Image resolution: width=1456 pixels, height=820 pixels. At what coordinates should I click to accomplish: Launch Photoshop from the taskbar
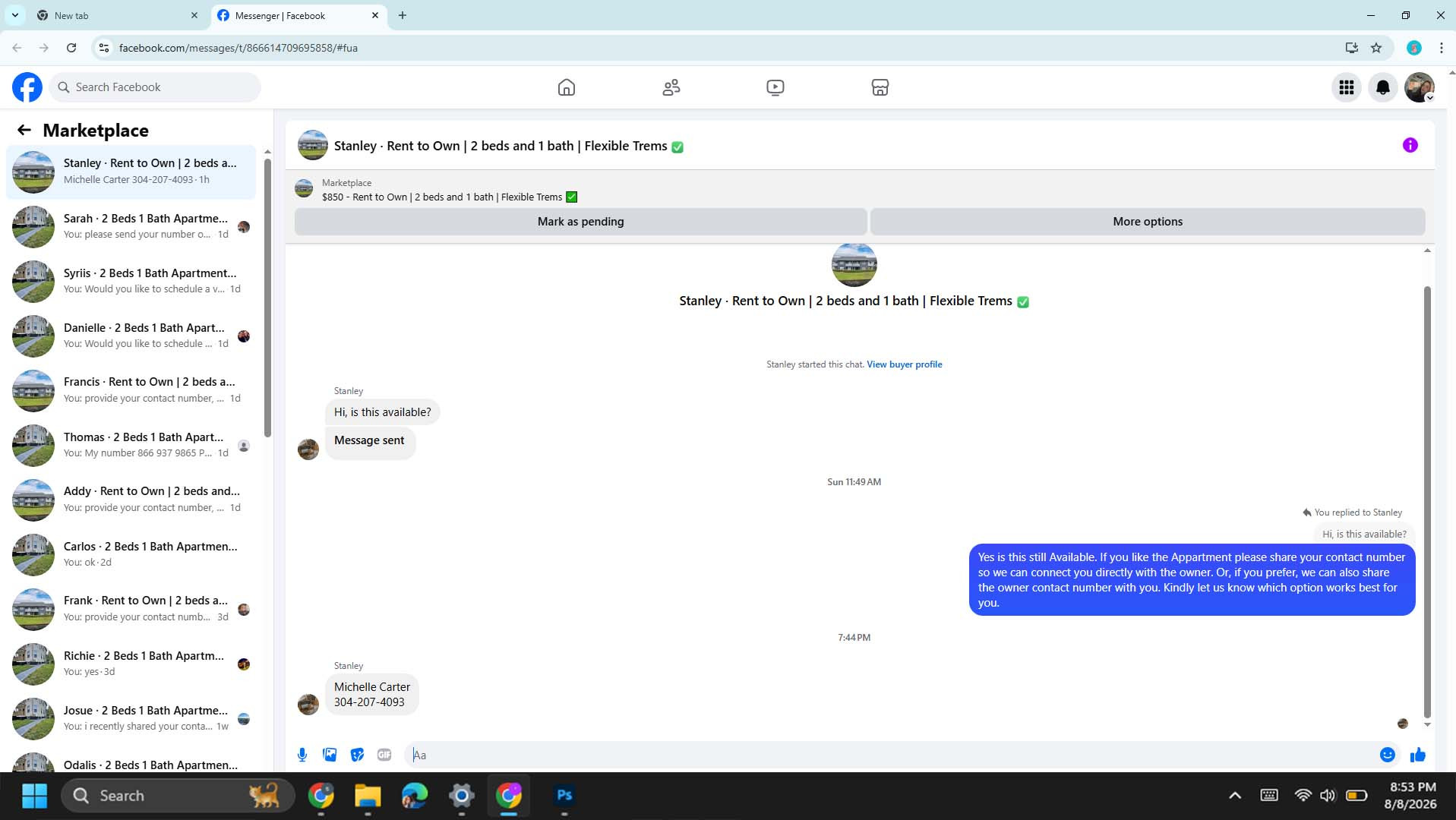click(x=564, y=796)
